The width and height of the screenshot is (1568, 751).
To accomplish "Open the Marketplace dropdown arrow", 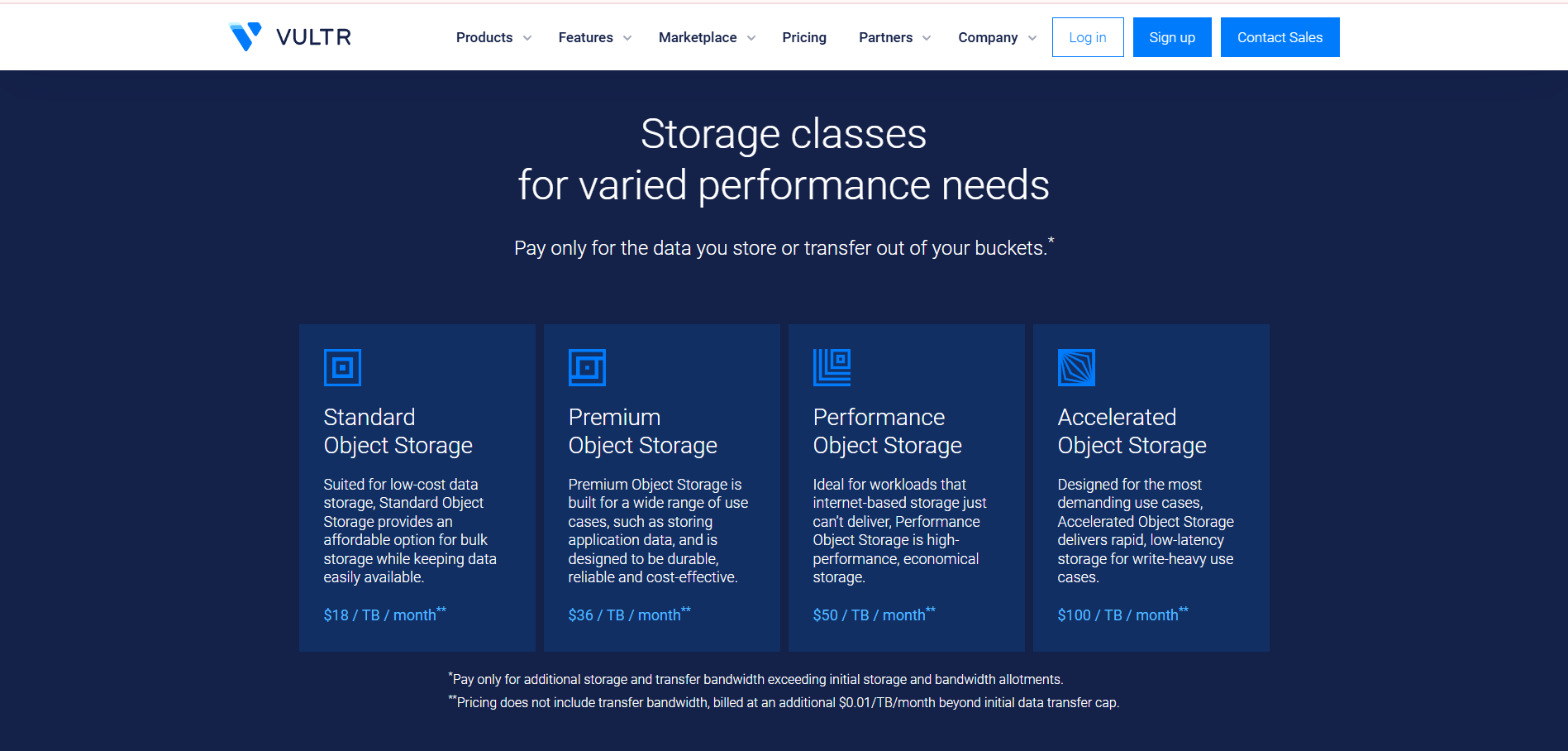I will pyautogui.click(x=751, y=38).
